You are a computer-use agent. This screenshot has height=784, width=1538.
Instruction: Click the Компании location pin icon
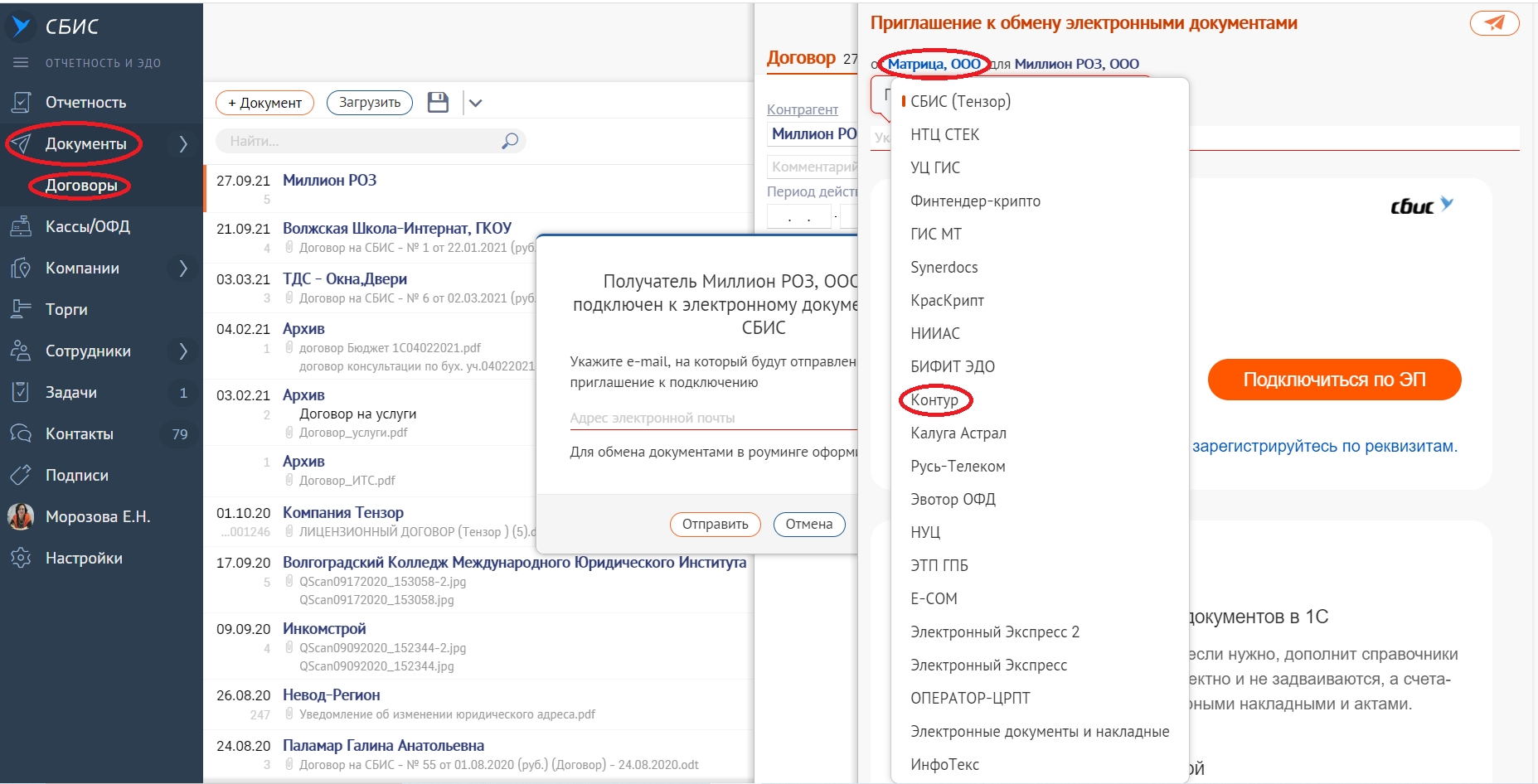21,268
